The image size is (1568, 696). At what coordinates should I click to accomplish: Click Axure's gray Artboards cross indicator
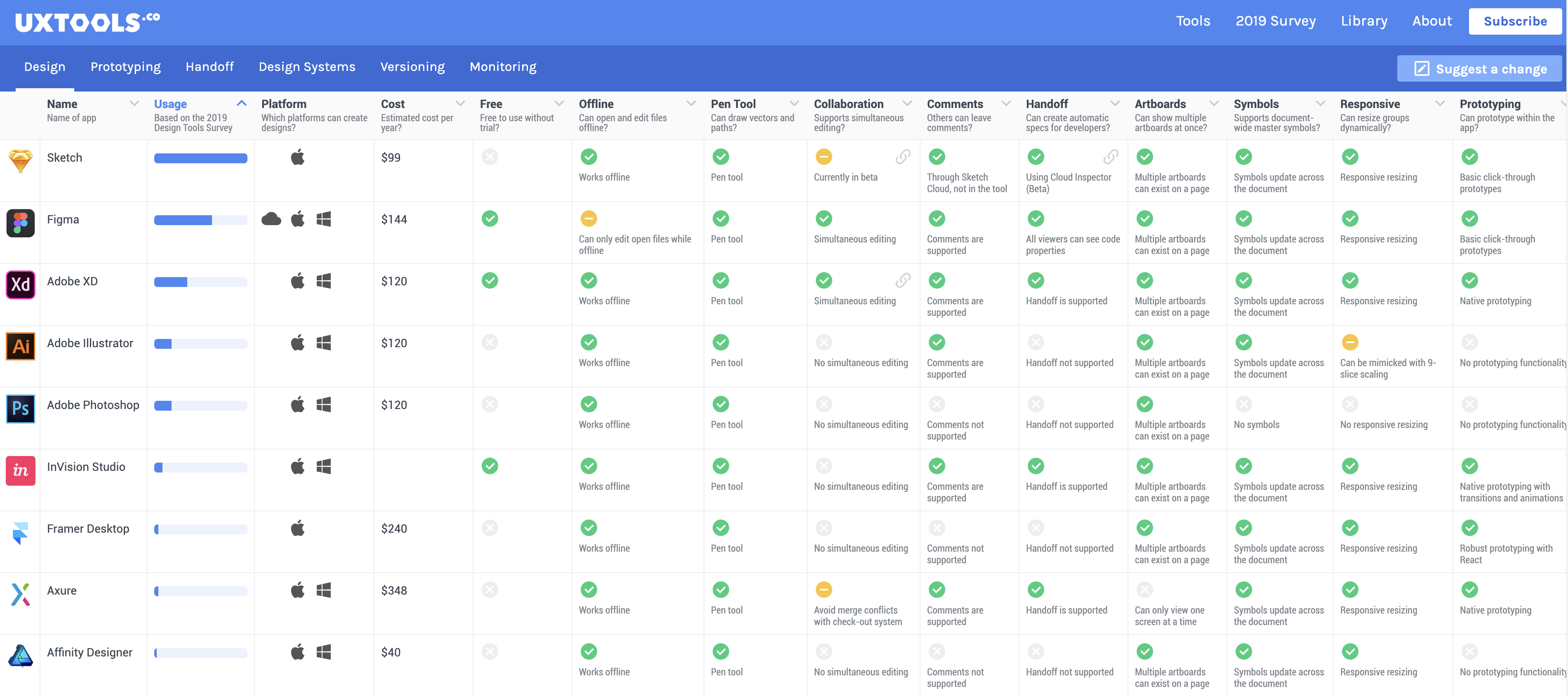1144,590
